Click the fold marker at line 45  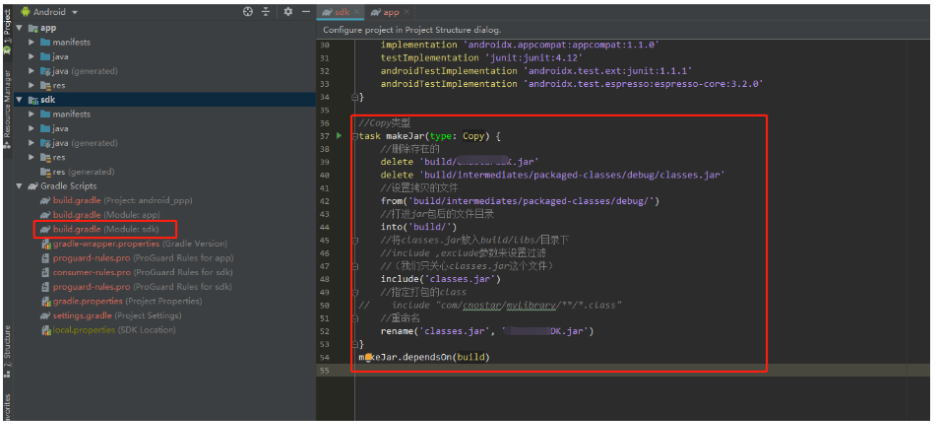pos(355,240)
